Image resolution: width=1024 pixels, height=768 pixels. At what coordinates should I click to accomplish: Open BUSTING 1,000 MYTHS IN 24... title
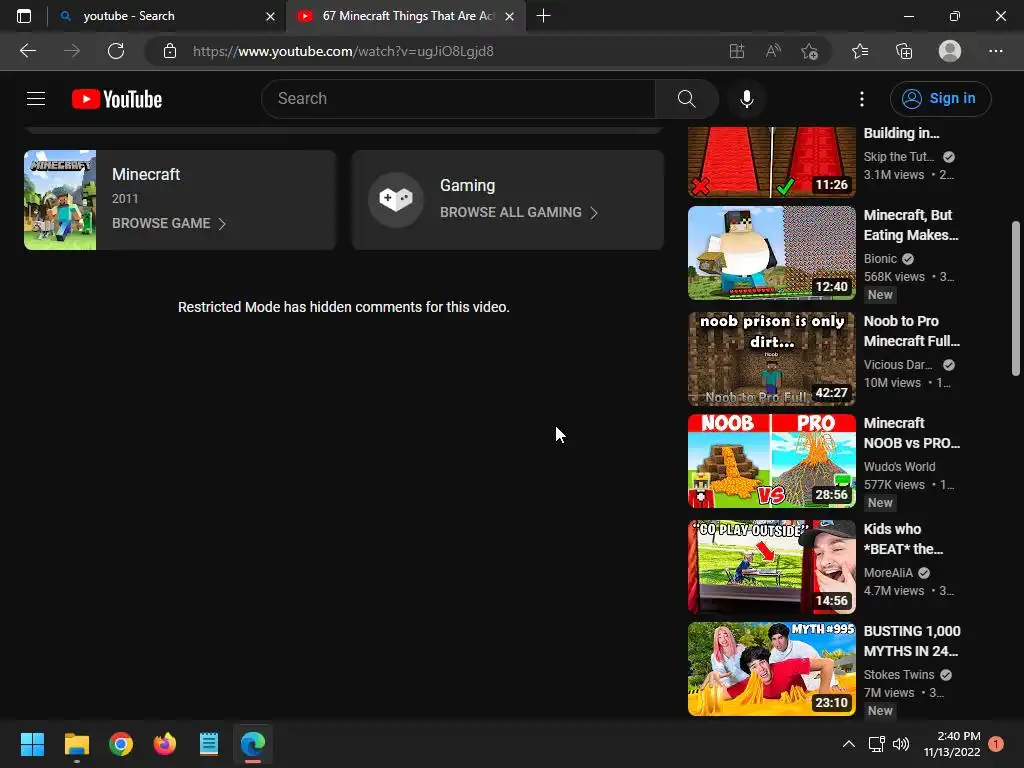click(x=912, y=641)
